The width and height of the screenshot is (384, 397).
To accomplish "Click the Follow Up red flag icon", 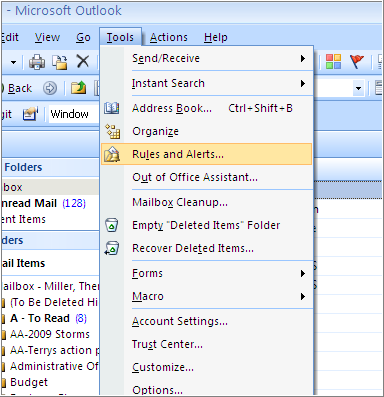I will point(357,62).
